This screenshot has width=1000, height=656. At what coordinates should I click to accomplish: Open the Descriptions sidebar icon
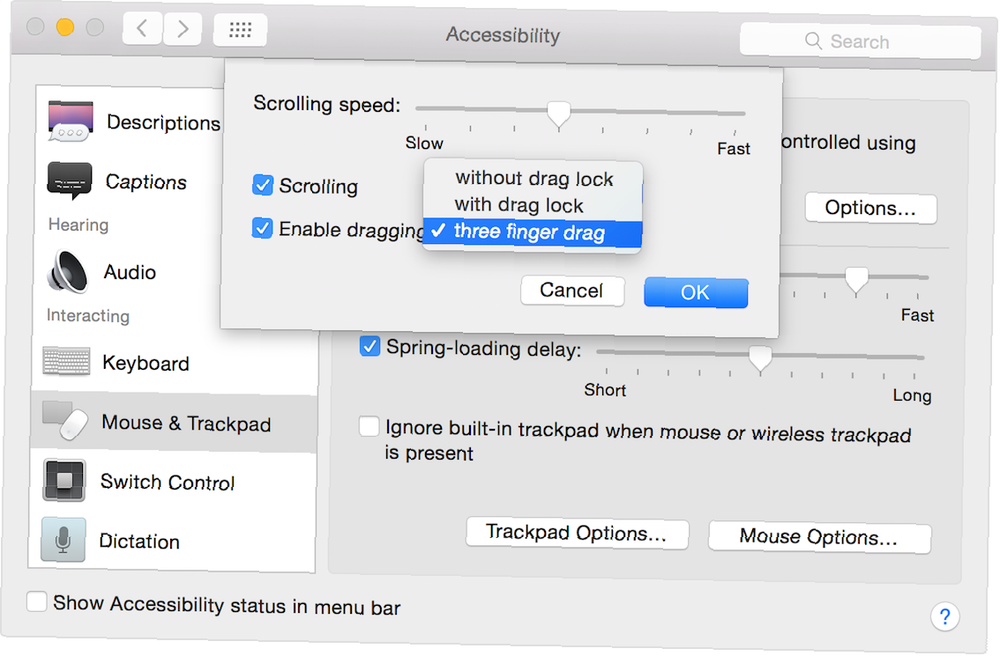coord(70,120)
